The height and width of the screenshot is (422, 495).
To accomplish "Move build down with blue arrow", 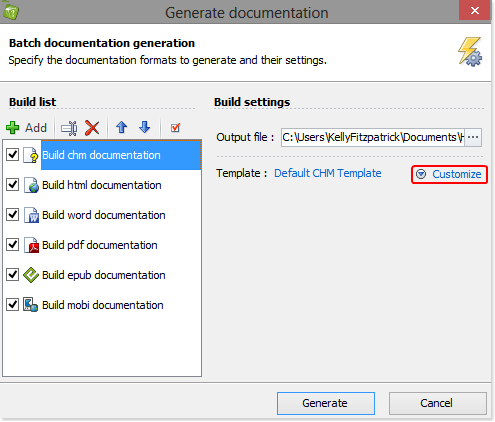I will pyautogui.click(x=145, y=127).
